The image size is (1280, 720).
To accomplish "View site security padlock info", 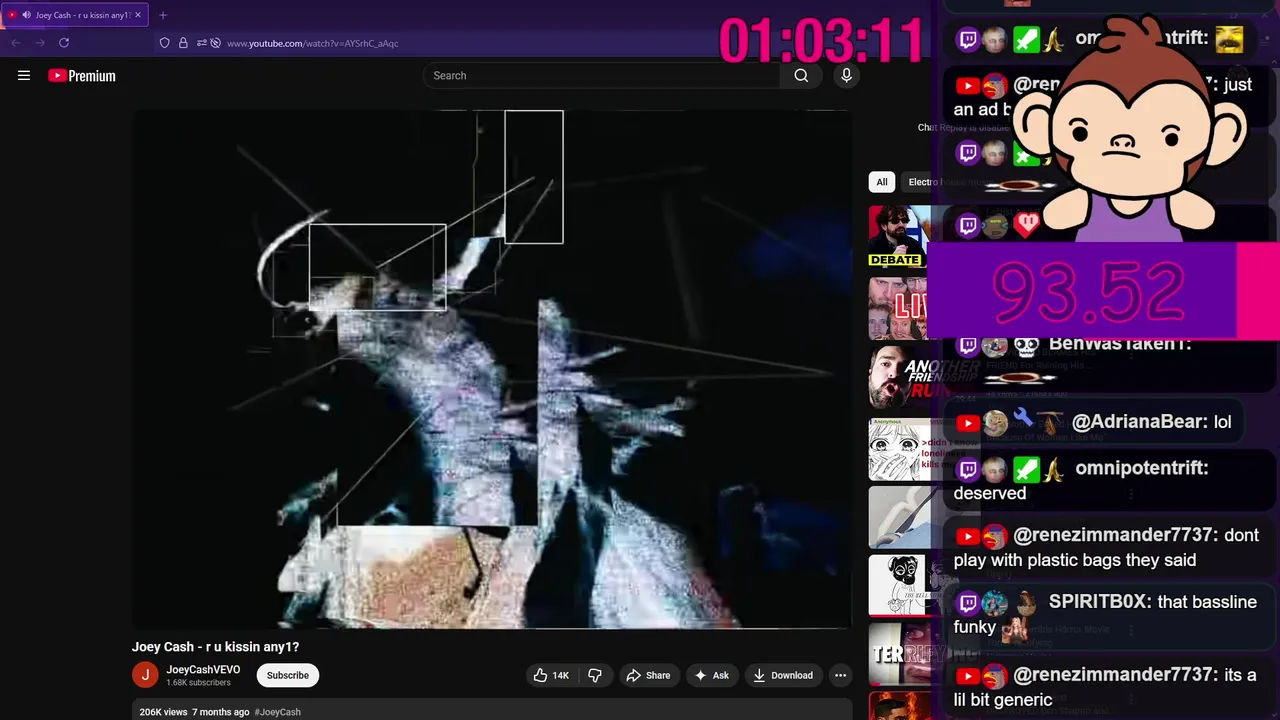I will [183, 43].
